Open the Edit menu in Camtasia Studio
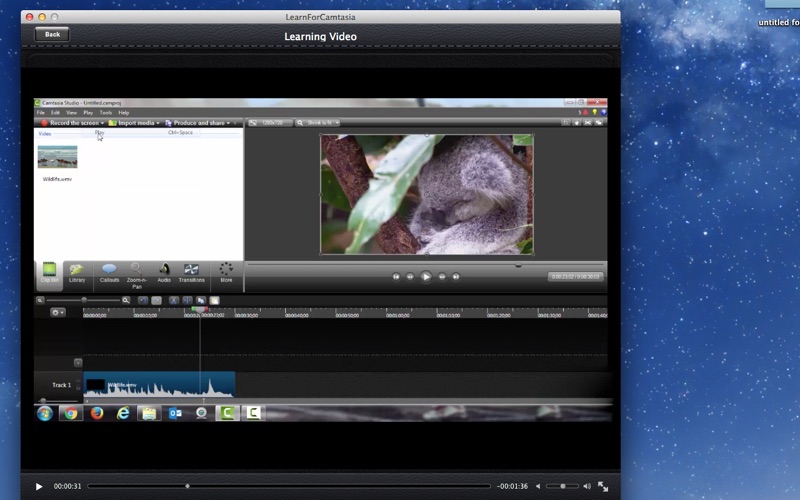Viewport: 800px width, 500px height. pos(55,113)
